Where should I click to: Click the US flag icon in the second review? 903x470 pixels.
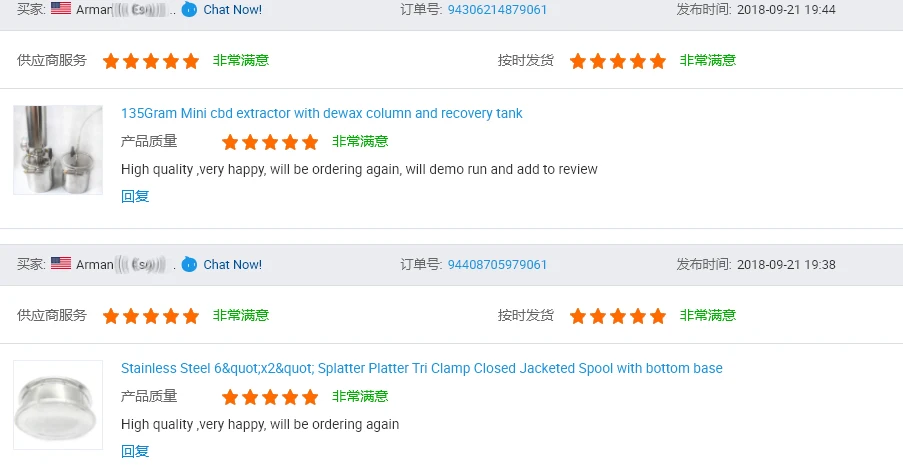61,264
